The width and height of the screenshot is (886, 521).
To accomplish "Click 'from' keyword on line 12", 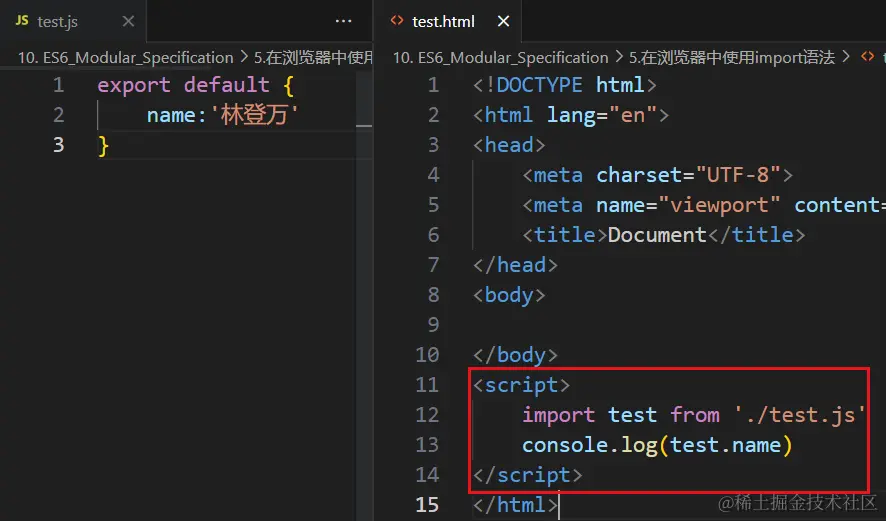I will click(695, 415).
